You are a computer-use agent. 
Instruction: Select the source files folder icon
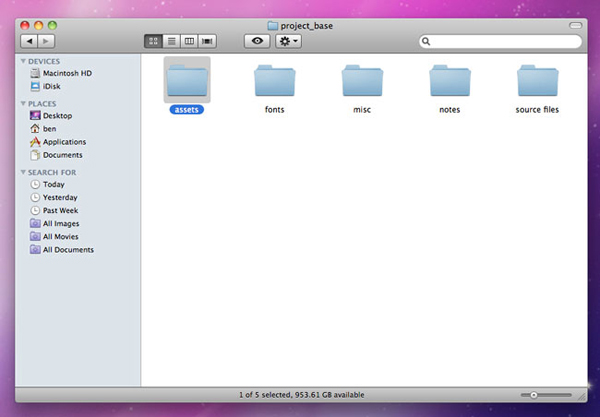coord(538,80)
